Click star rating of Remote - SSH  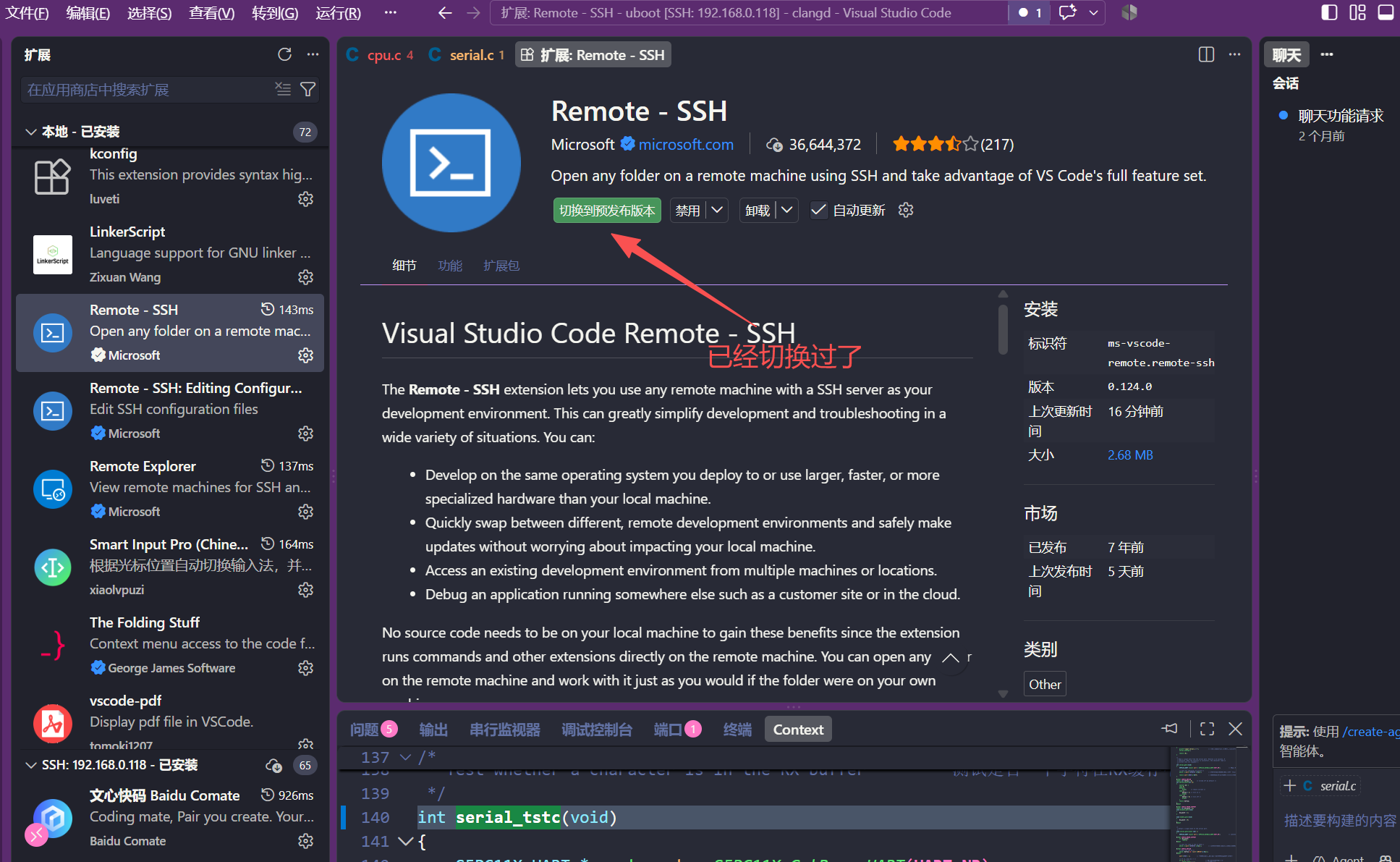[953, 144]
